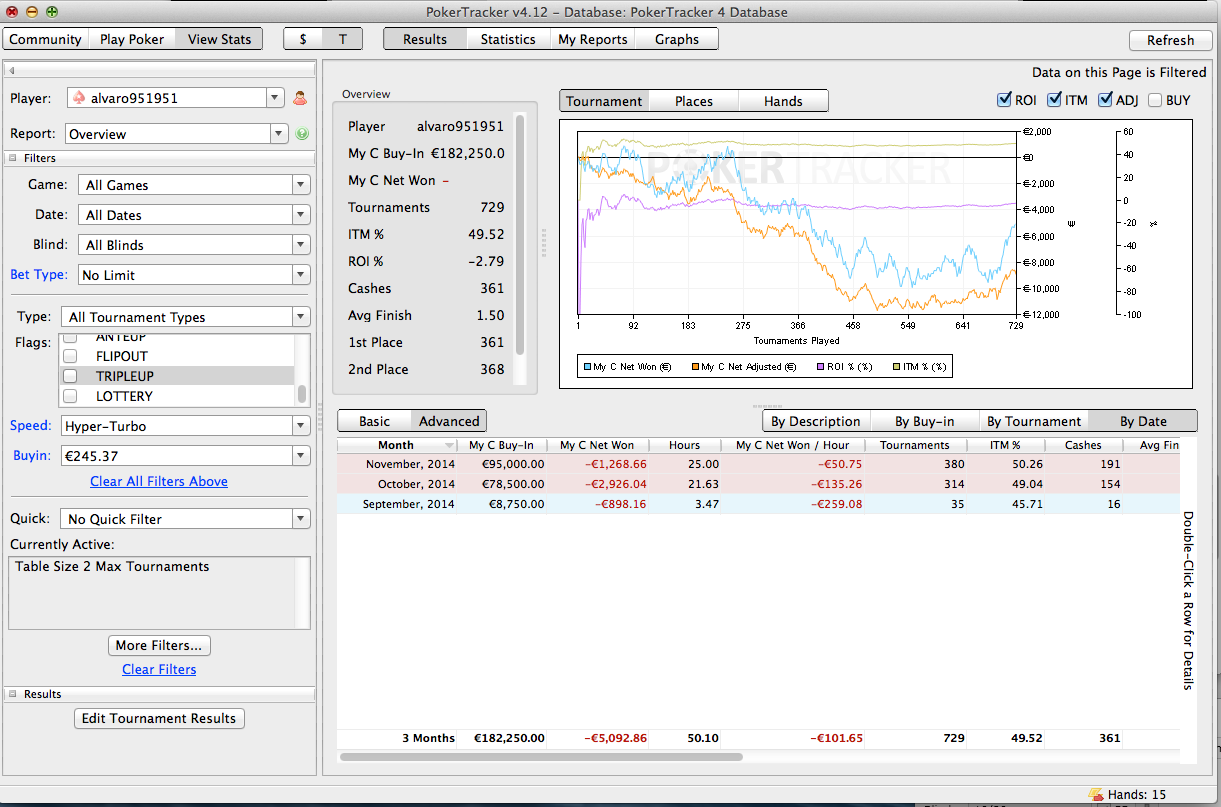Collapse the left sidebar with top arrow
The image size is (1221, 807).
[11, 70]
